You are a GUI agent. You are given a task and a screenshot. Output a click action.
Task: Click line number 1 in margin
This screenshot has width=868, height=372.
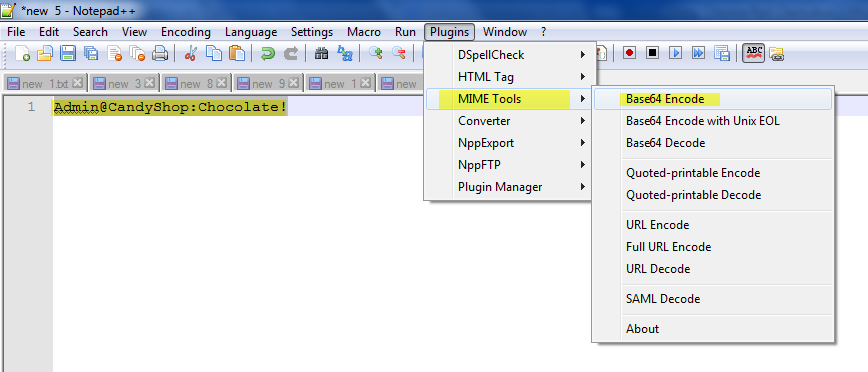click(32, 107)
